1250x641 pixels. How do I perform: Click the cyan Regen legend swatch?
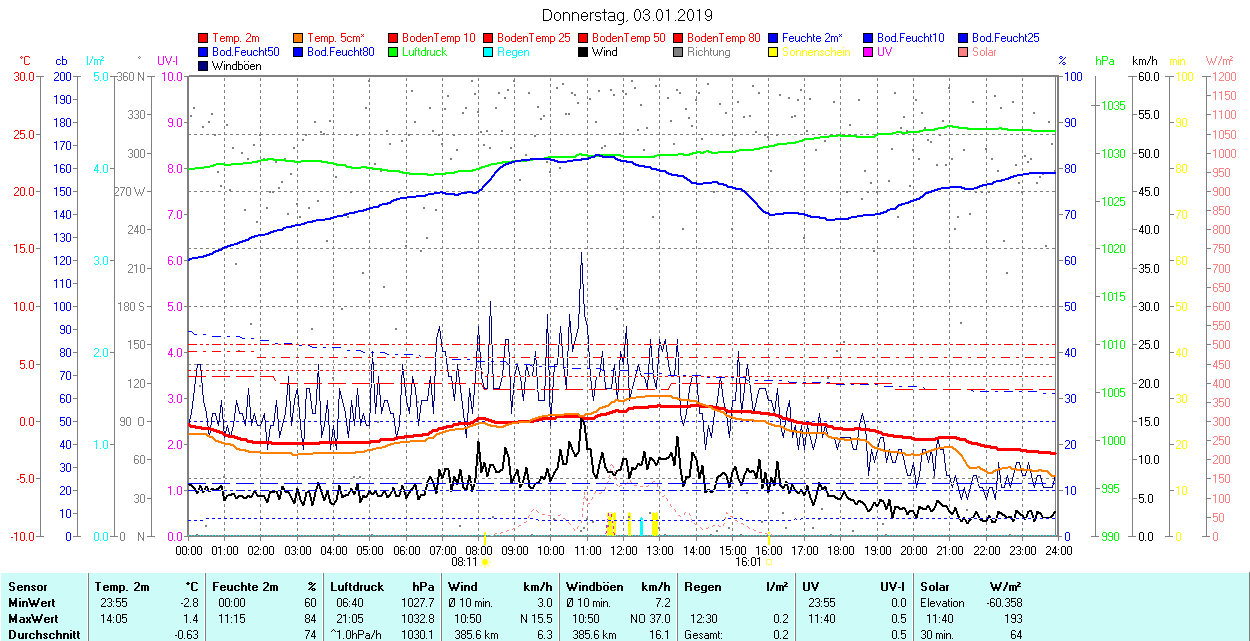click(489, 52)
